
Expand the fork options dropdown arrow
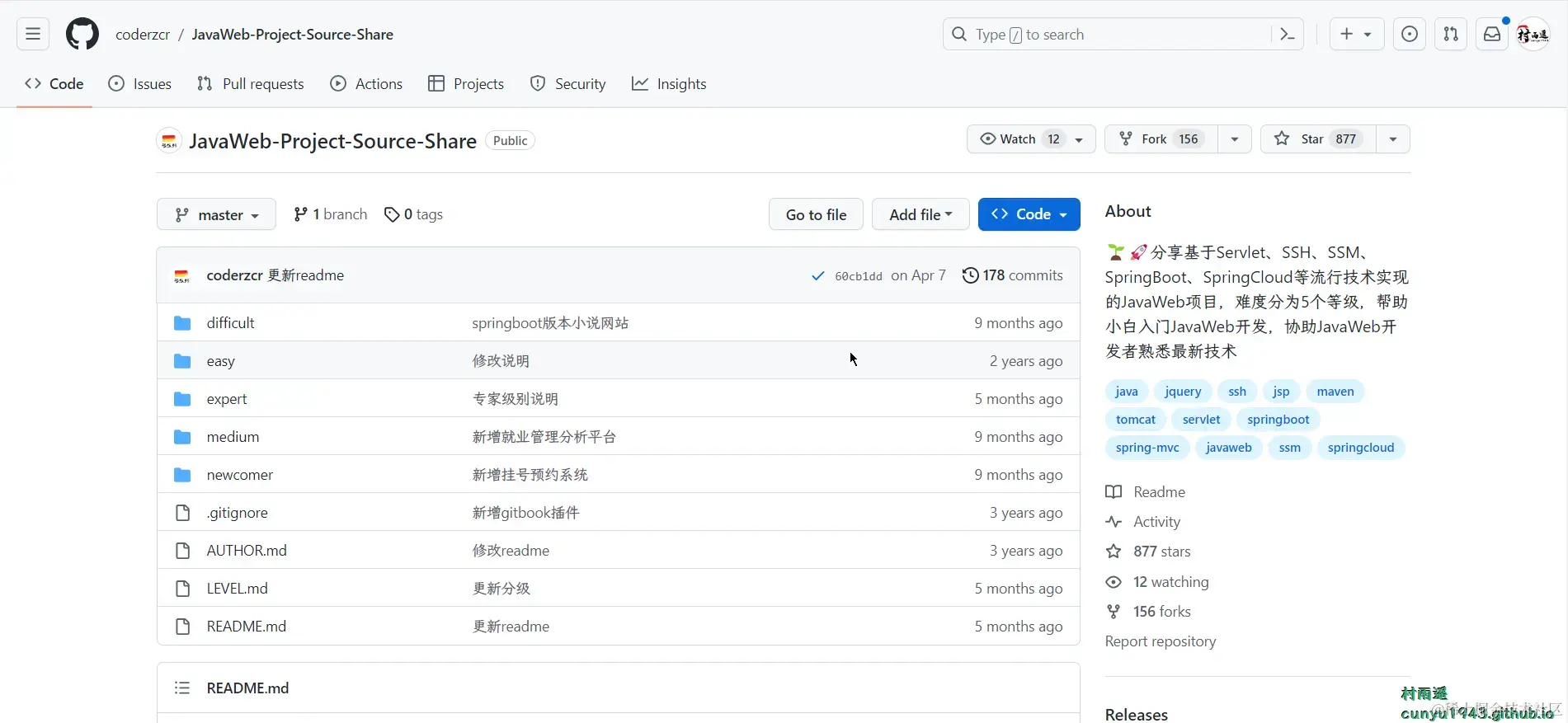pos(1235,138)
